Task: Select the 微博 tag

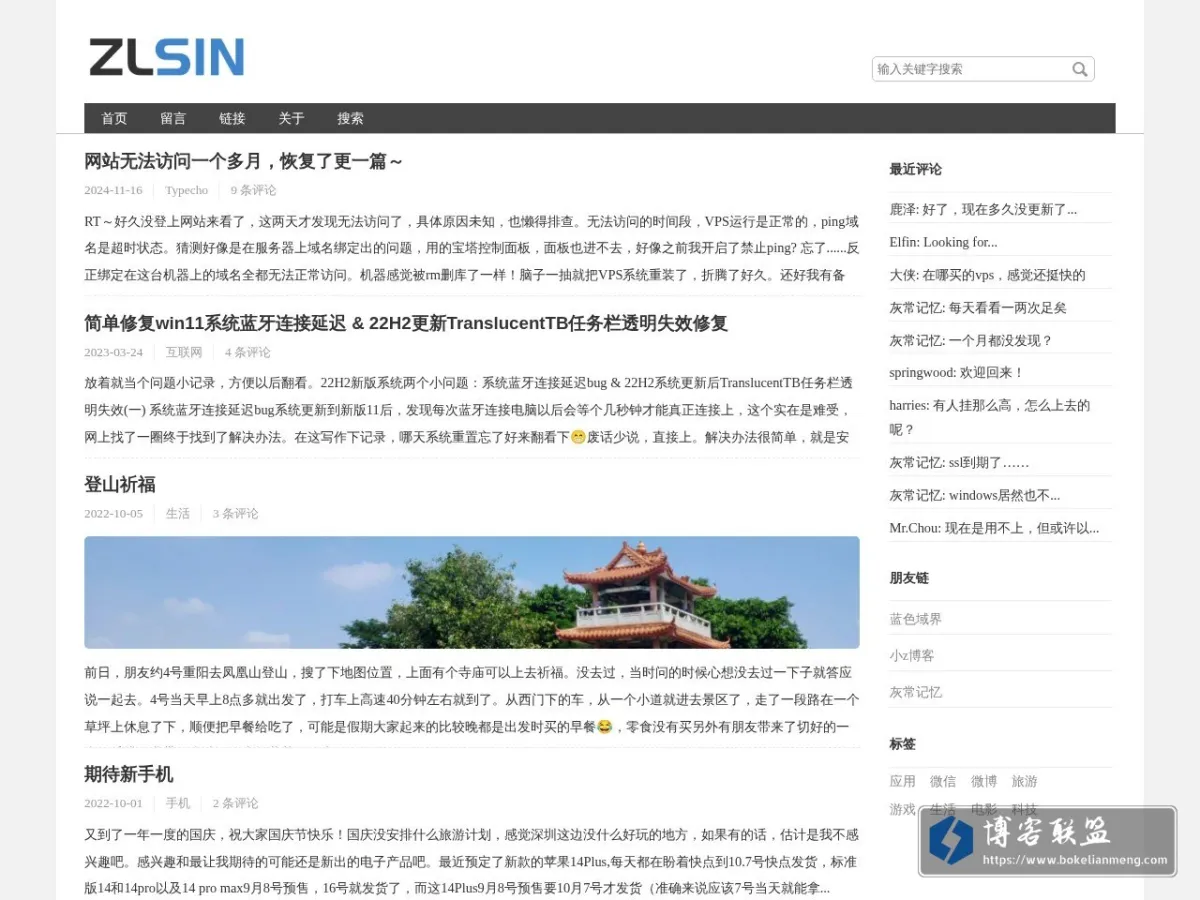Action: click(984, 781)
